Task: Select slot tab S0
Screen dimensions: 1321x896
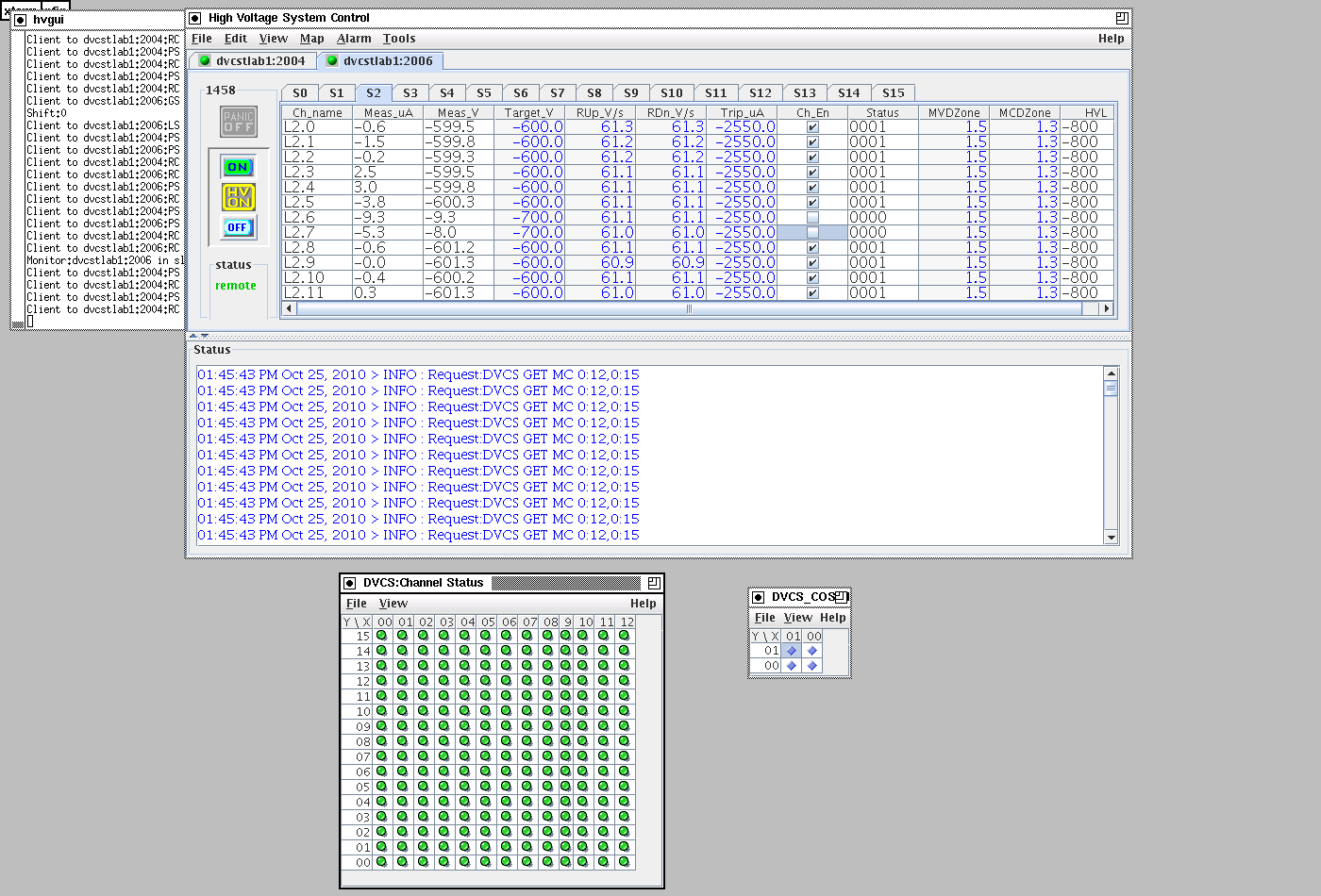Action: [300, 92]
